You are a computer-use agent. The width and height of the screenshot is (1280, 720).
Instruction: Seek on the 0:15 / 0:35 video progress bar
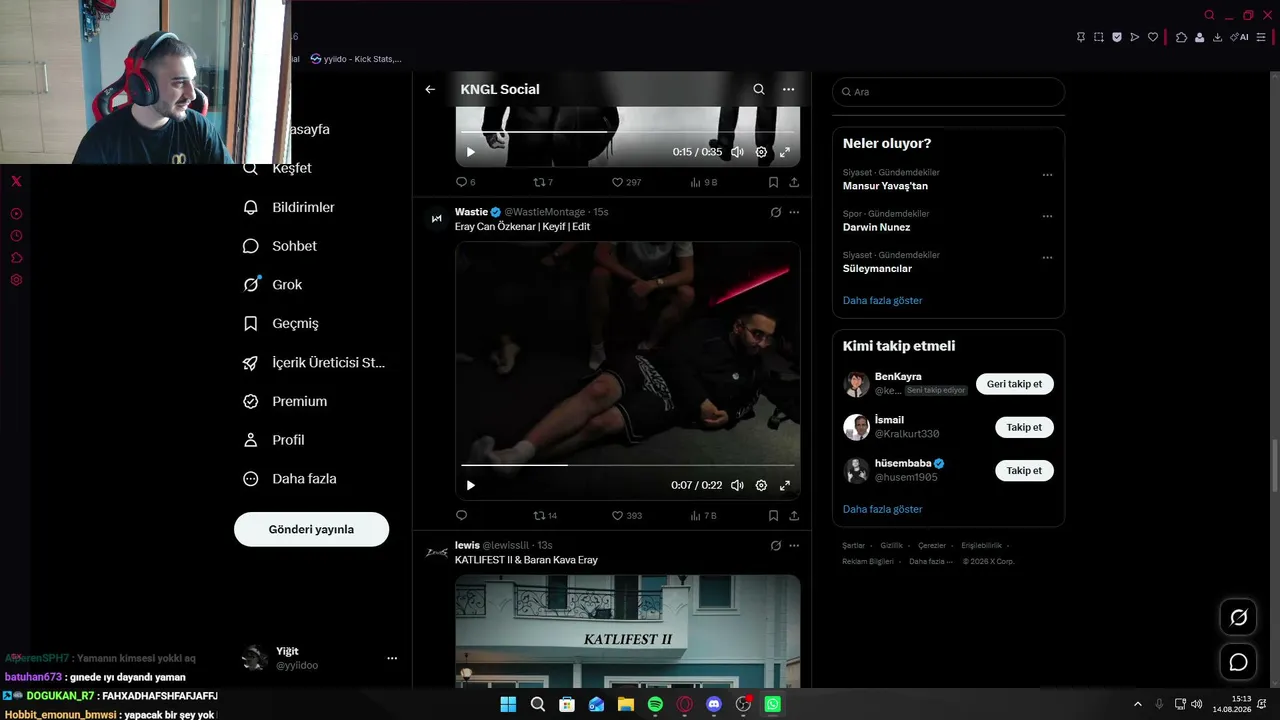coord(628,132)
